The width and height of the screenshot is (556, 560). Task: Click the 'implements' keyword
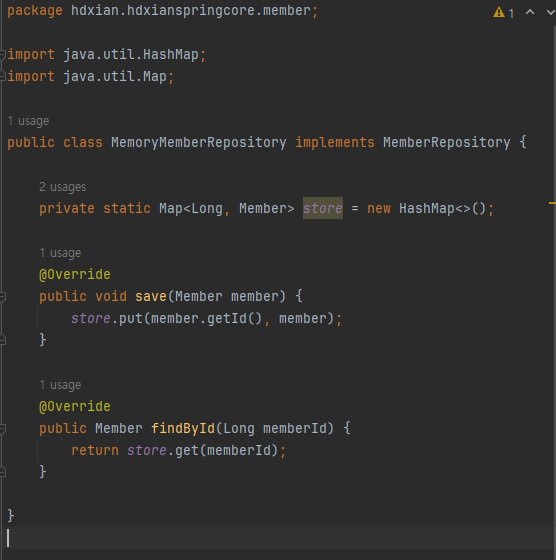335,142
